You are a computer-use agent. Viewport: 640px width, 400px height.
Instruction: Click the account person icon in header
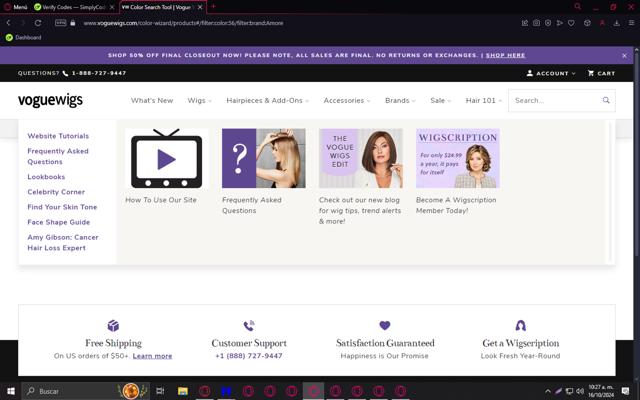click(x=529, y=73)
